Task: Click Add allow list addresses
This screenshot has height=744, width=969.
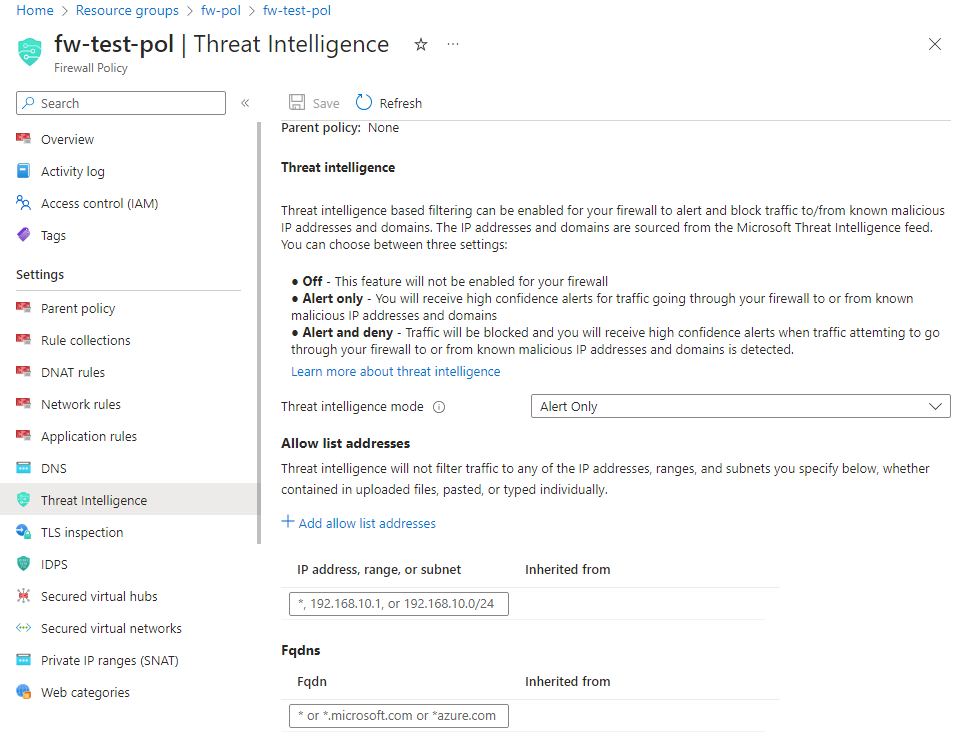Action: tap(367, 523)
